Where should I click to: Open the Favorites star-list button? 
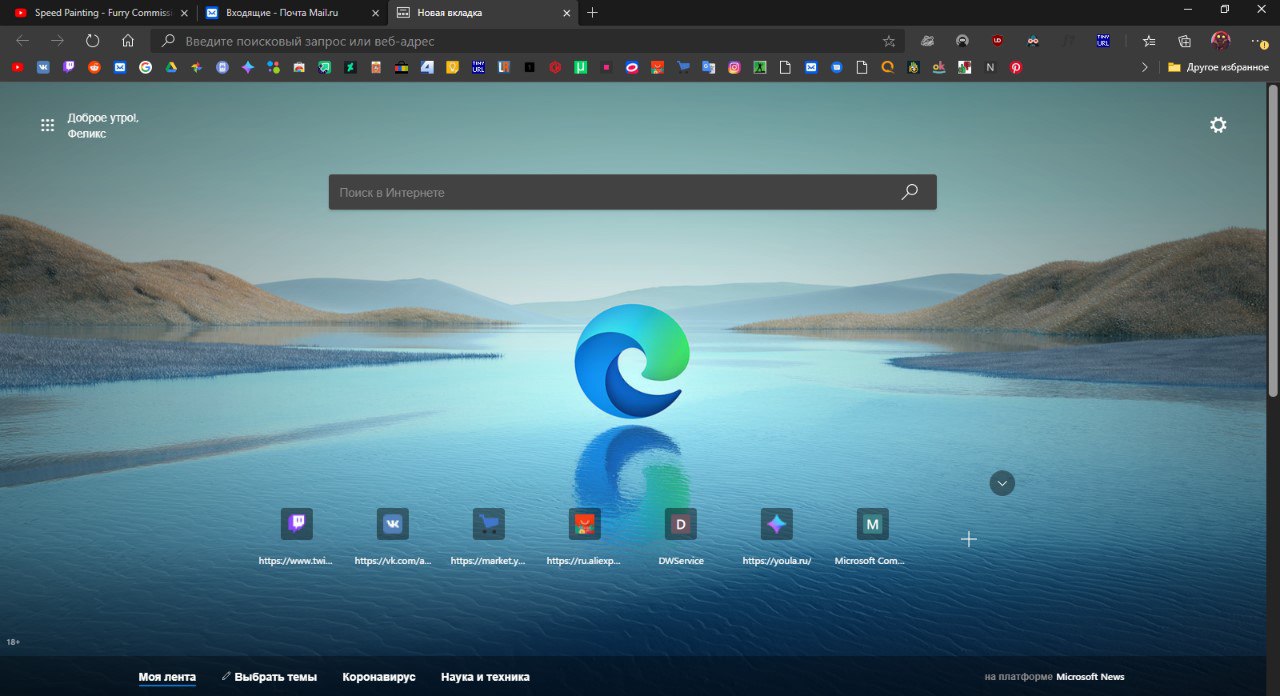(x=1149, y=41)
